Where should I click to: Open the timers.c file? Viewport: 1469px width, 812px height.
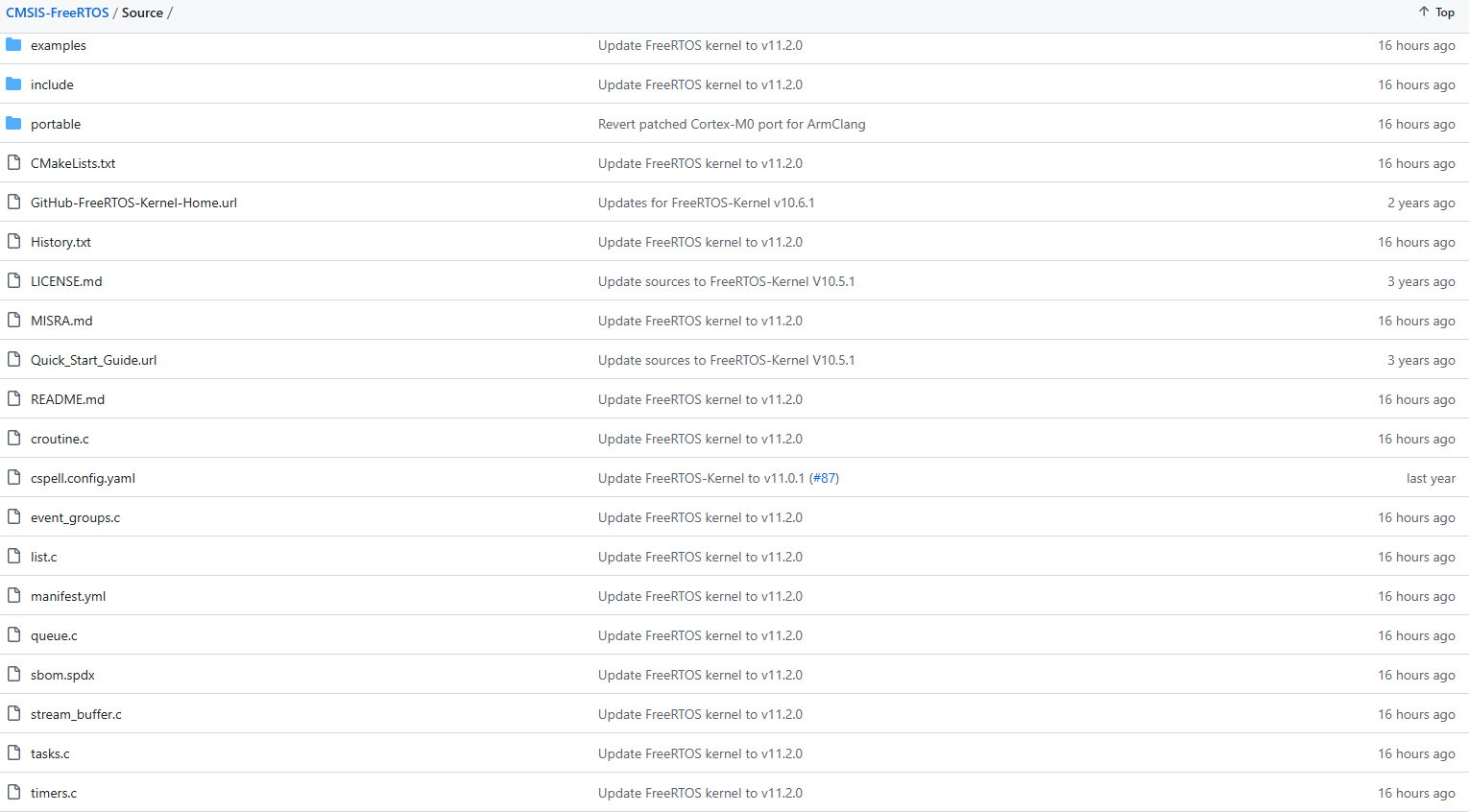coord(54,793)
